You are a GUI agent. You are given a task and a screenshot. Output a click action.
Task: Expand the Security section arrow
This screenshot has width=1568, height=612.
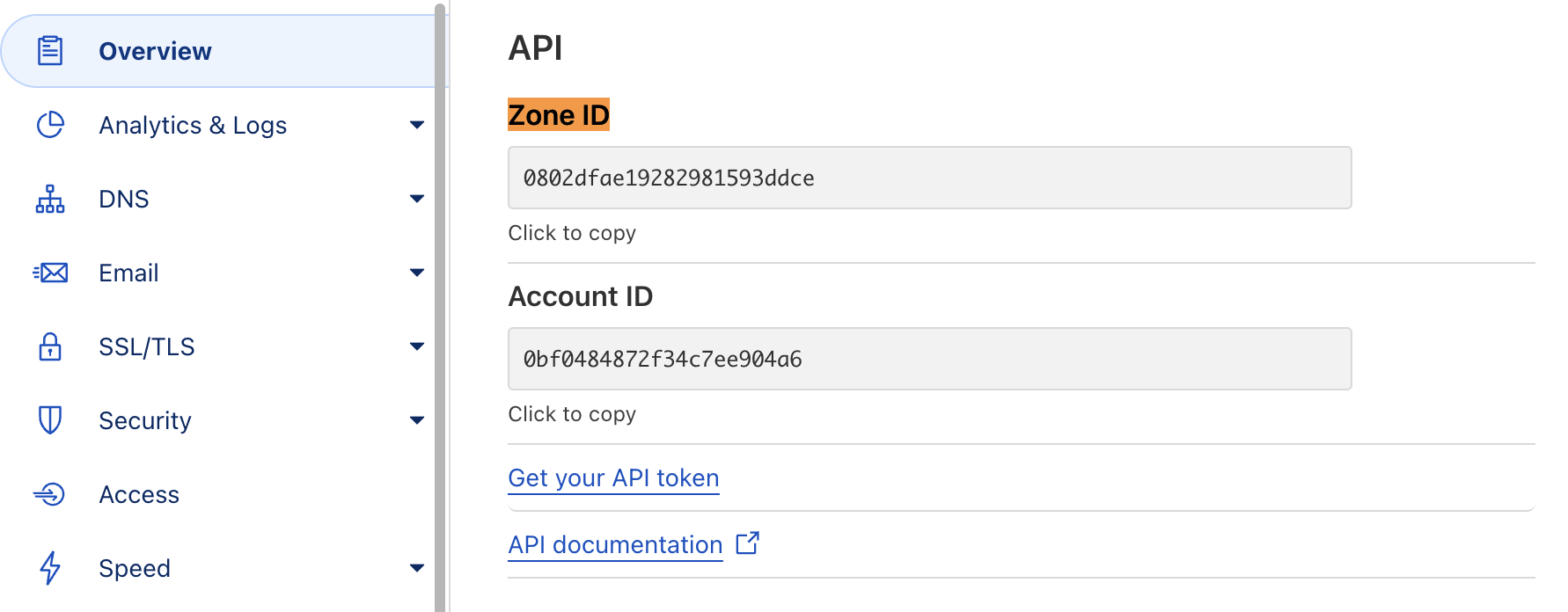[417, 420]
